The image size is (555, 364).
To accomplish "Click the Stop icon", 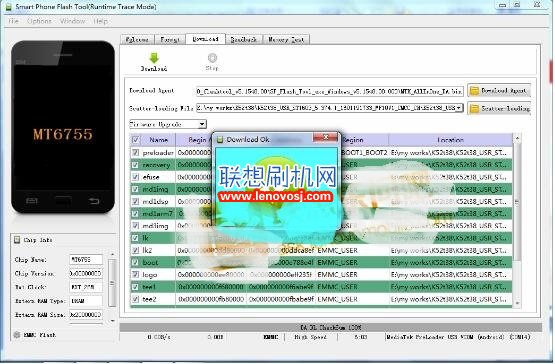I will (212, 57).
